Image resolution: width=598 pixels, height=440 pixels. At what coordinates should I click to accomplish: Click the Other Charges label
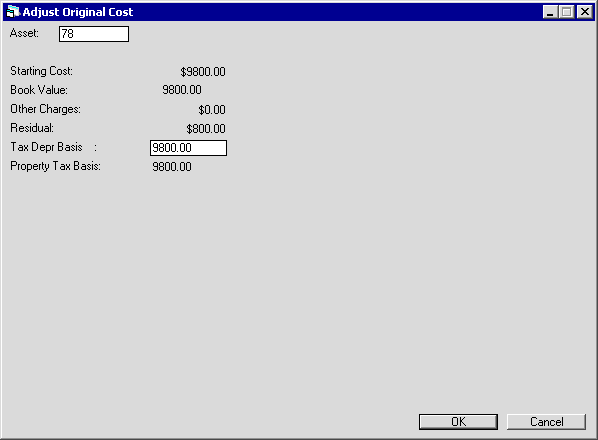45,109
